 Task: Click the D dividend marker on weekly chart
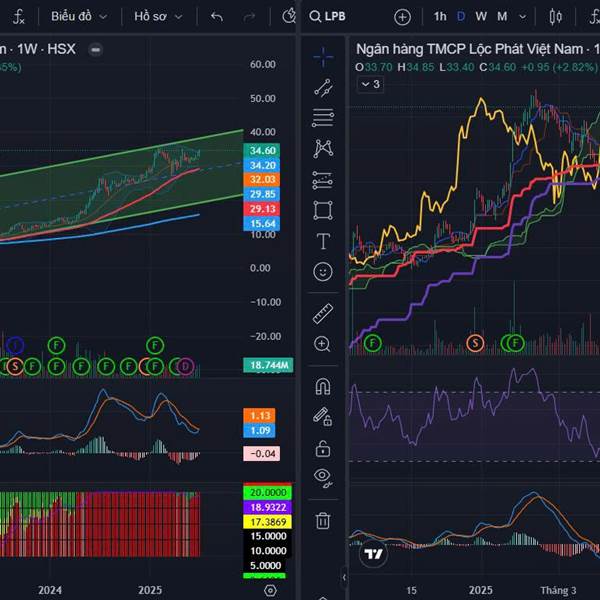click(x=185, y=366)
